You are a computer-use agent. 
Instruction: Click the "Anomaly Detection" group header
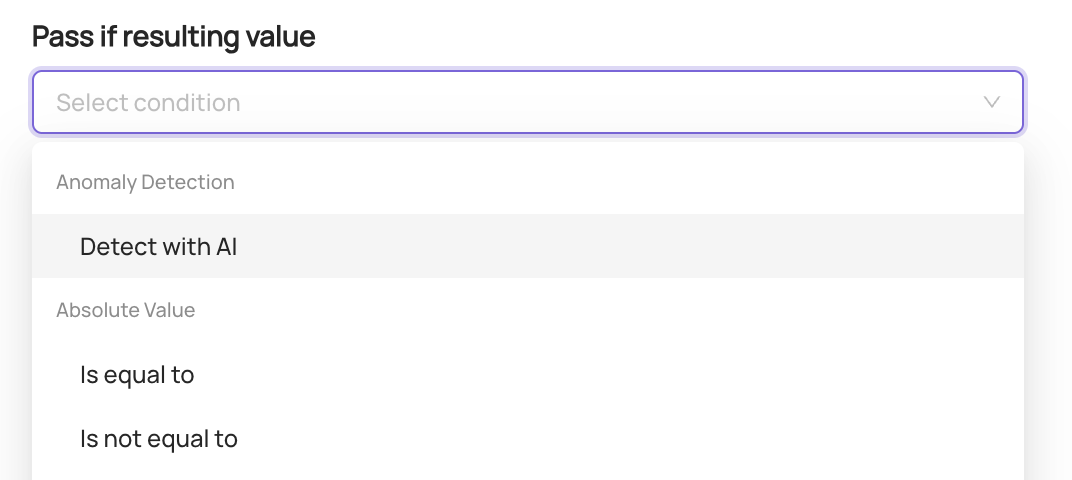point(145,182)
